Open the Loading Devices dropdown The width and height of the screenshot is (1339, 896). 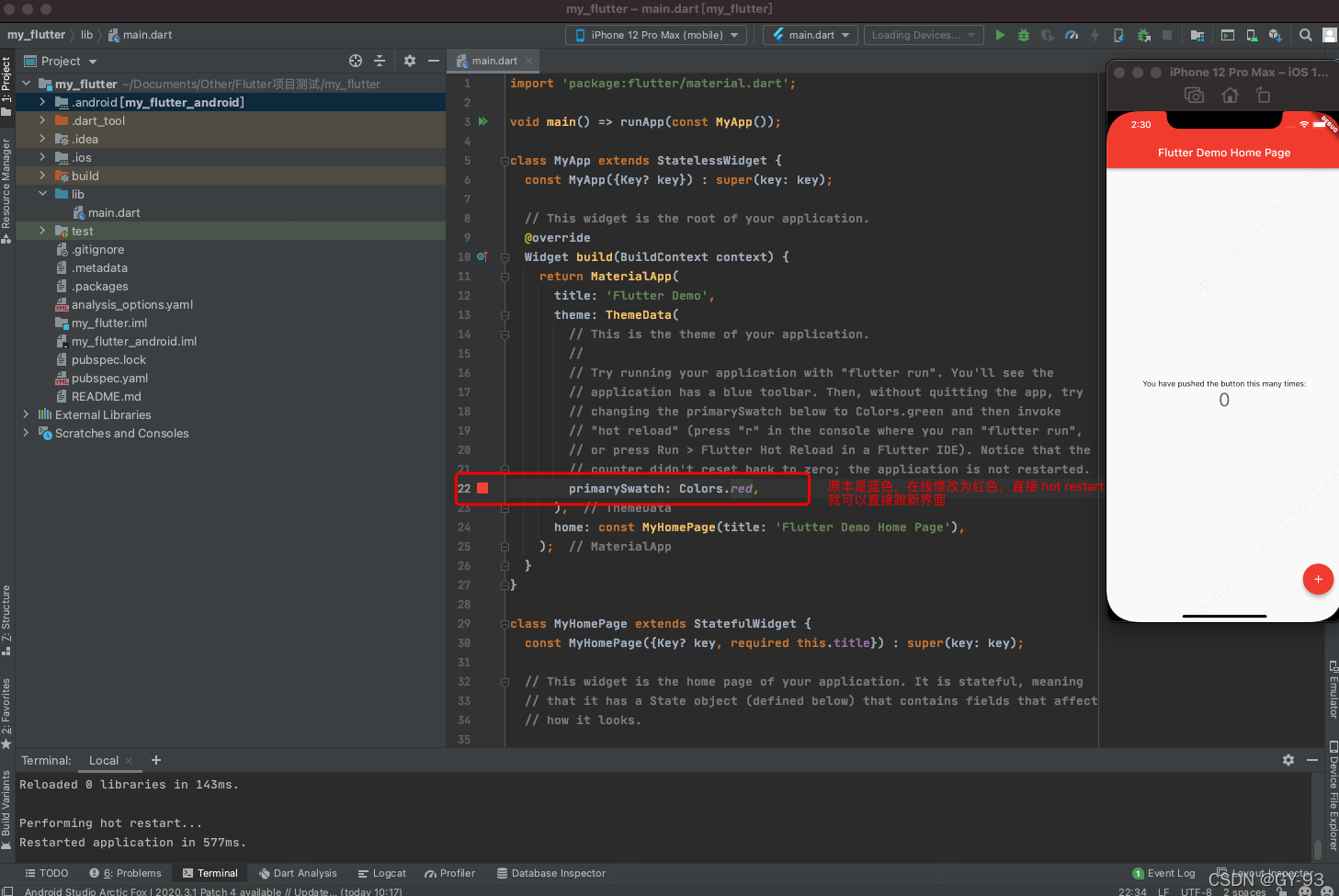tap(923, 35)
